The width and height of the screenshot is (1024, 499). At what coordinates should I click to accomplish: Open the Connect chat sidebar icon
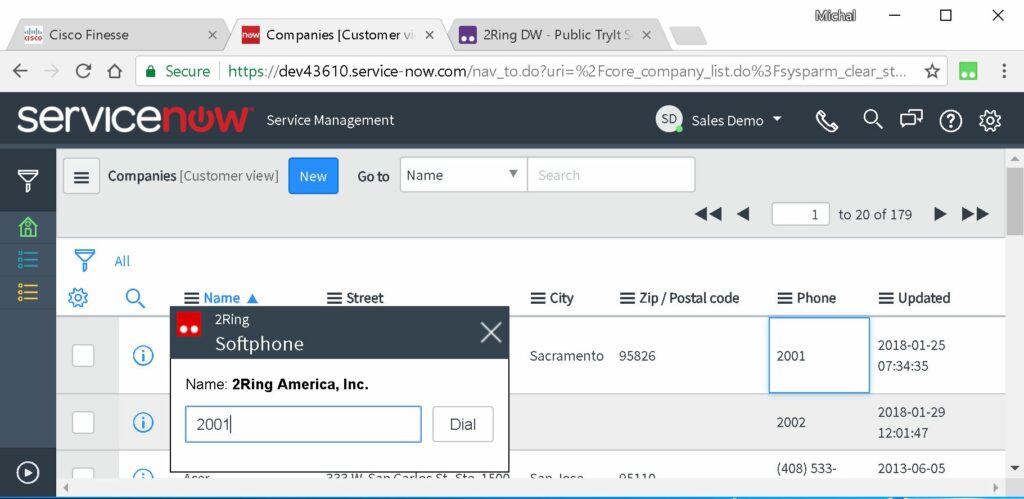tap(911, 120)
